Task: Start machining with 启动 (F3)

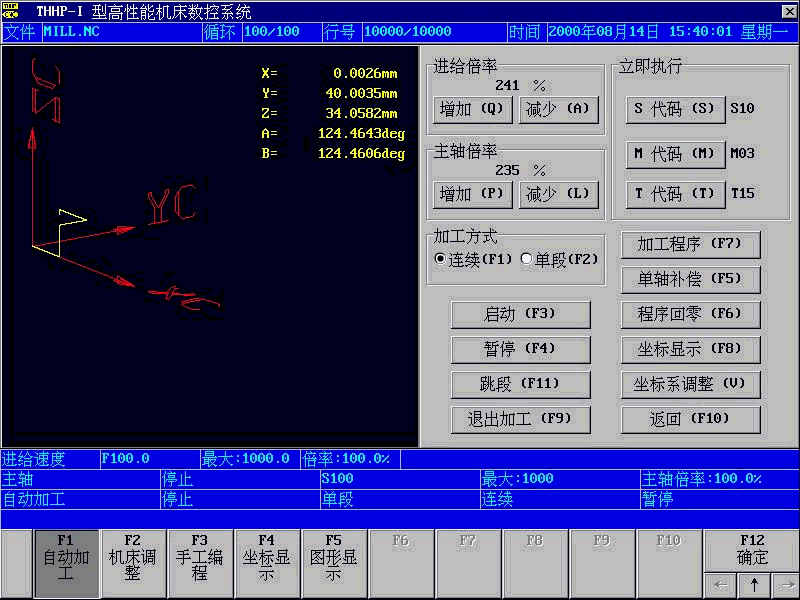Action: 521,314
